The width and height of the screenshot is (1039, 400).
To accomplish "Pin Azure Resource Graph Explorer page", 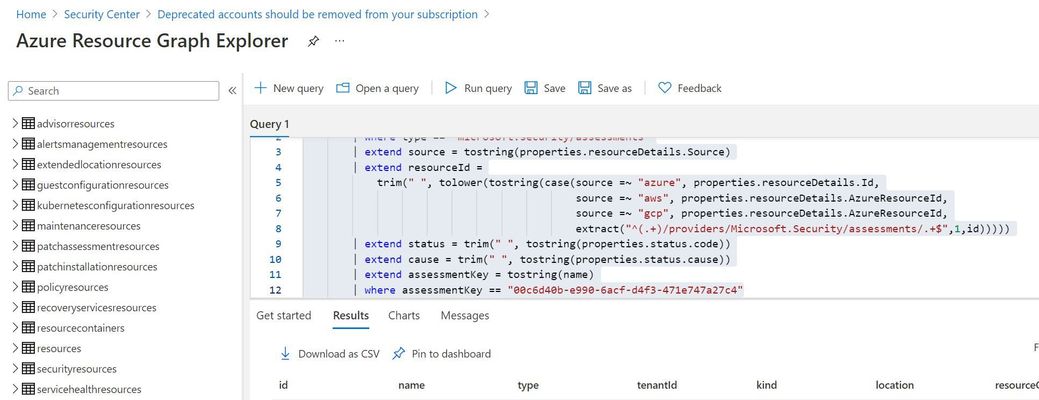I will click(x=313, y=41).
